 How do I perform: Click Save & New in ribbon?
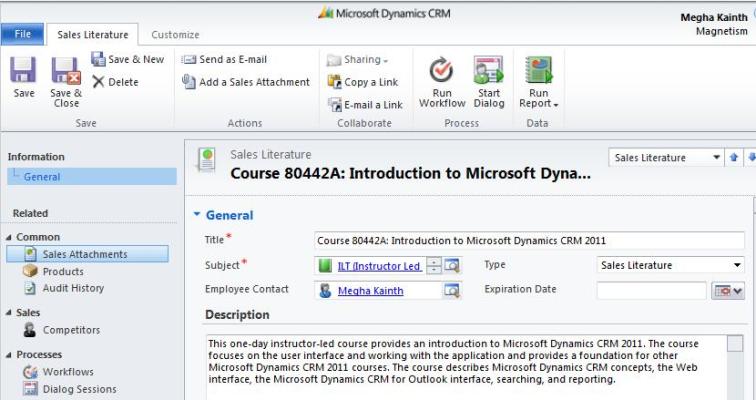[128, 59]
